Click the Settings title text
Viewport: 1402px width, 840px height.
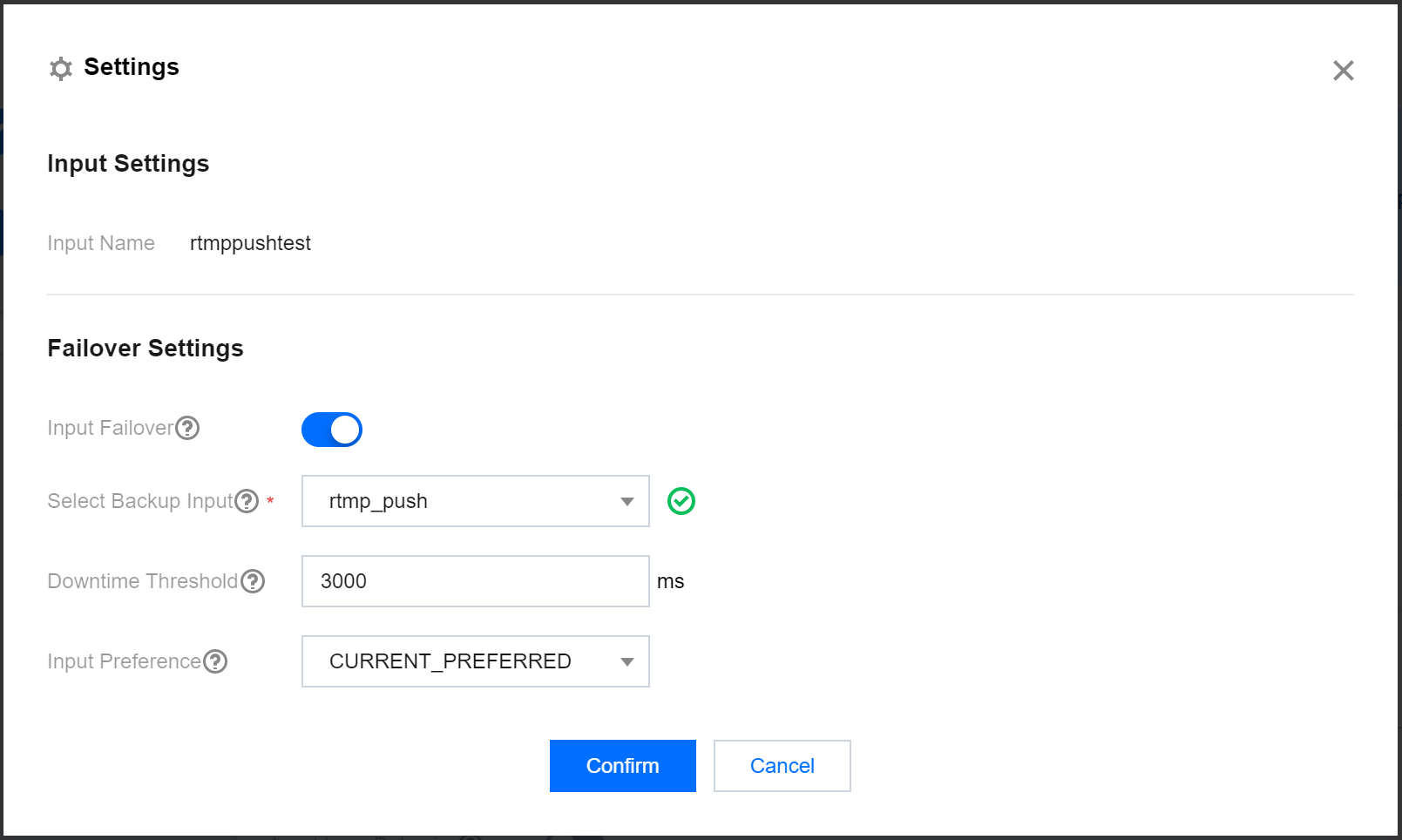click(131, 67)
